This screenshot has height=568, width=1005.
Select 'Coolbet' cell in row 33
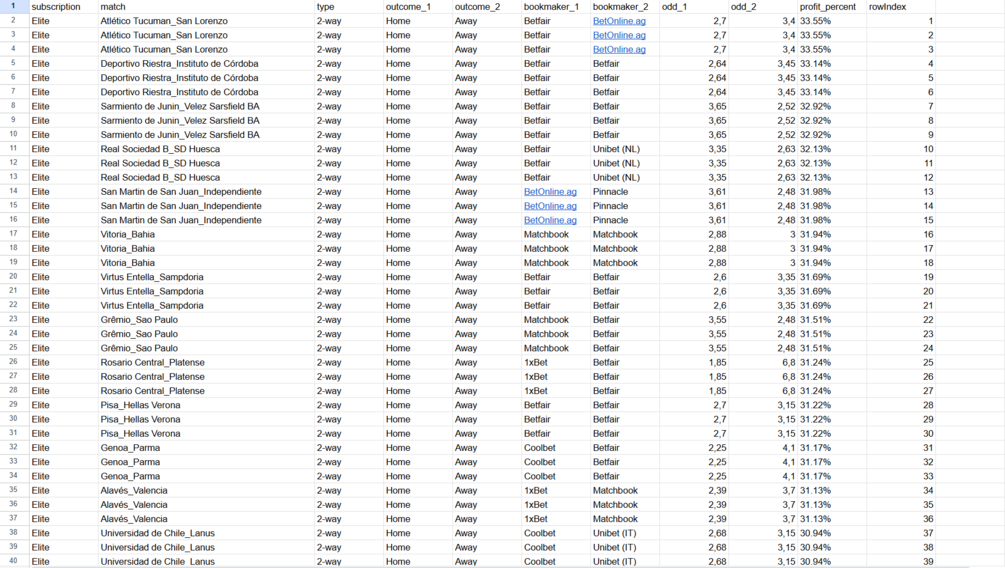(556, 462)
